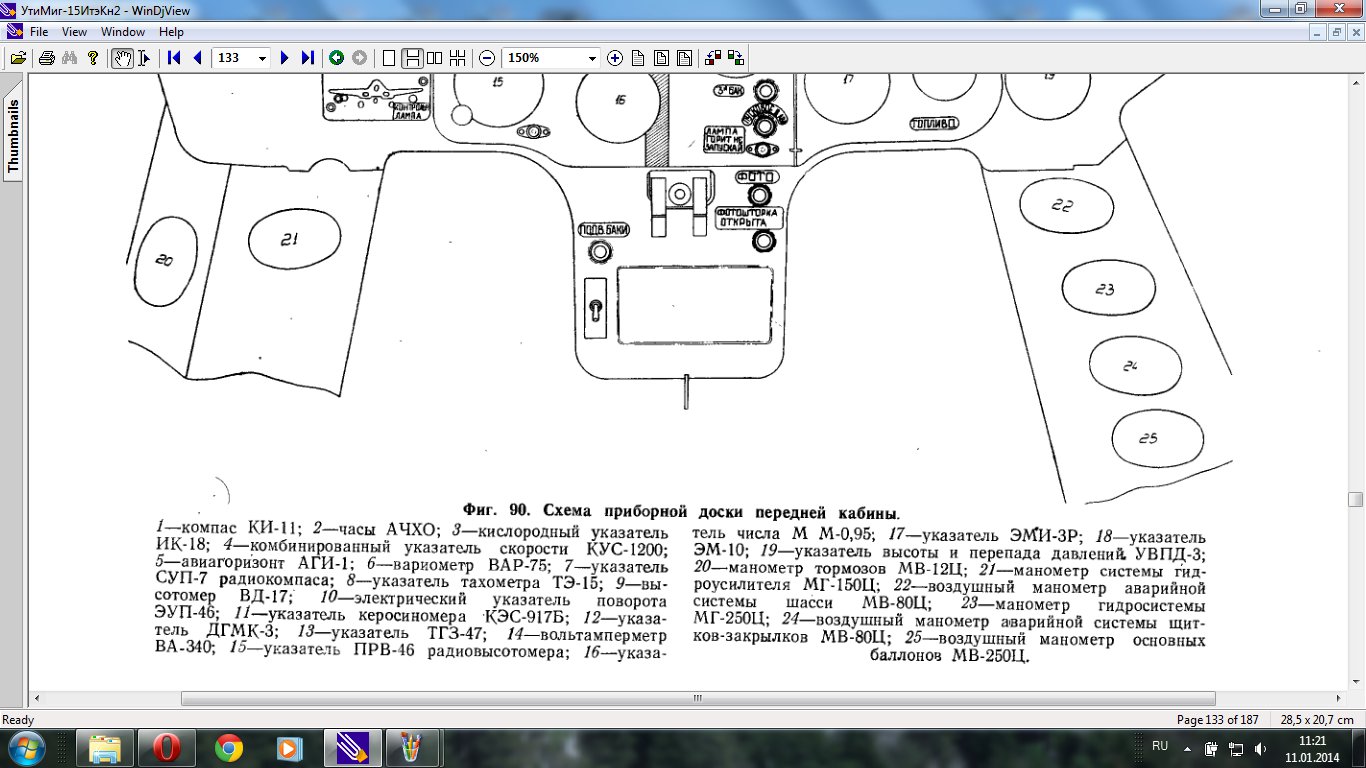The image size is (1366, 768).
Task: Open the Windows Start menu
Action: coord(27,747)
